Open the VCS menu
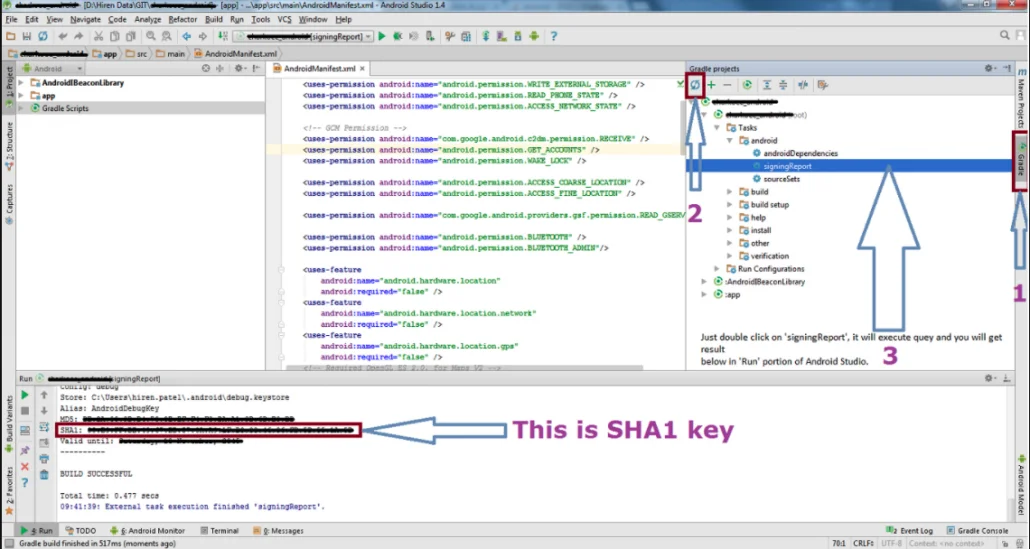 [x=284, y=20]
